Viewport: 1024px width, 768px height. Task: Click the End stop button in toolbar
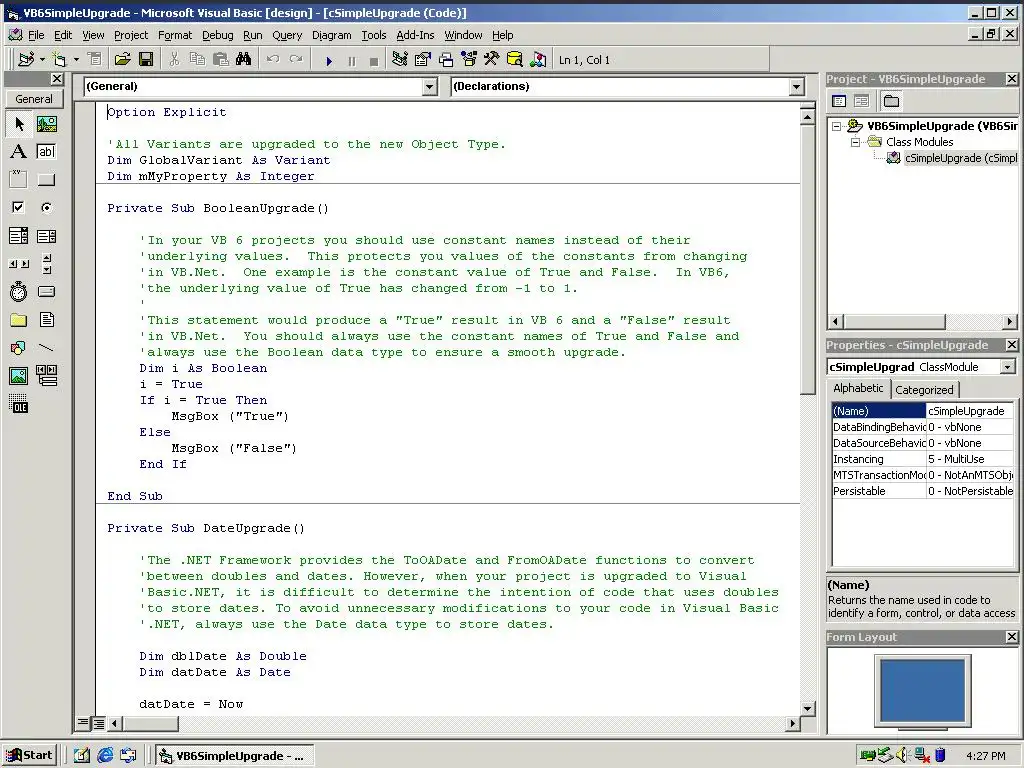coord(374,61)
